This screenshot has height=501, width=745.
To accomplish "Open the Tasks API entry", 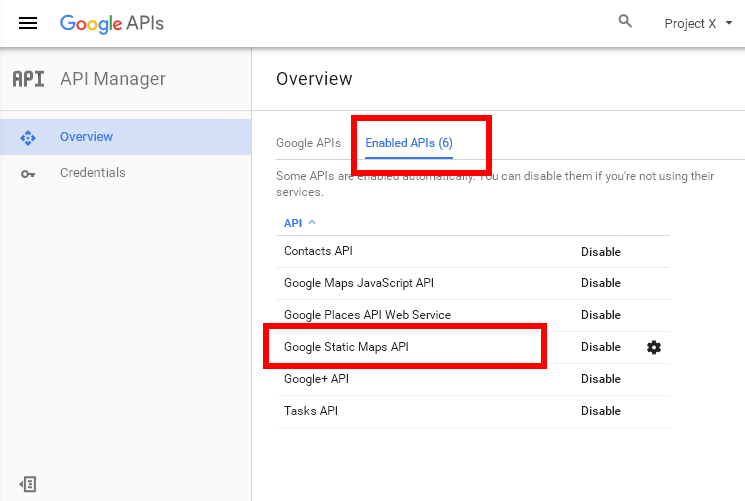I will coord(311,411).
